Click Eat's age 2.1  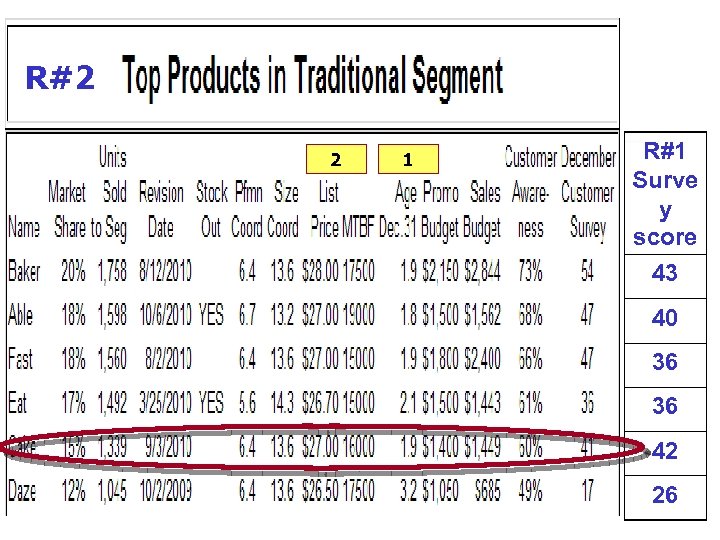[409, 403]
